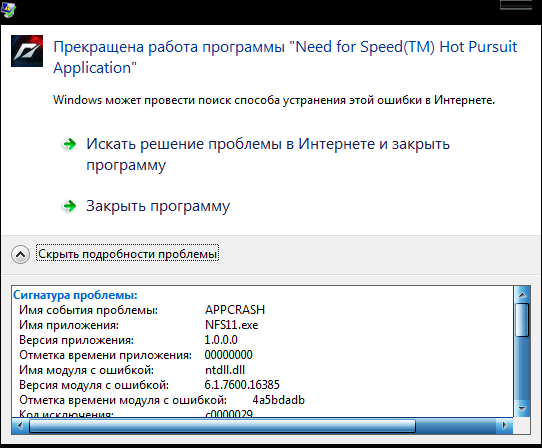Screen dimensions: 542x448
Task: Click the left arrow of horizontal scrollbar
Action: pyautogui.click(x=20, y=426)
